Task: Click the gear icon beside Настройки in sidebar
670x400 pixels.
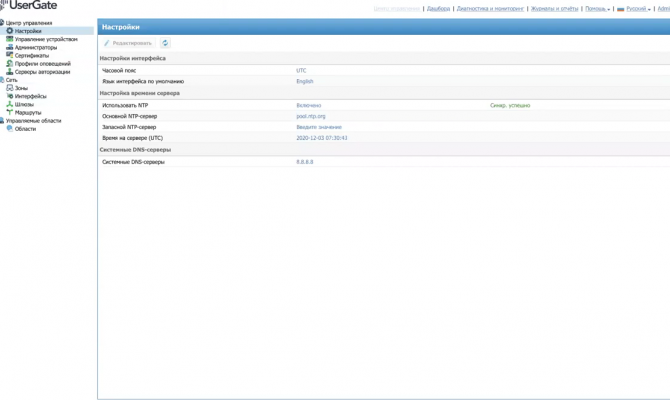Action: click(9, 31)
